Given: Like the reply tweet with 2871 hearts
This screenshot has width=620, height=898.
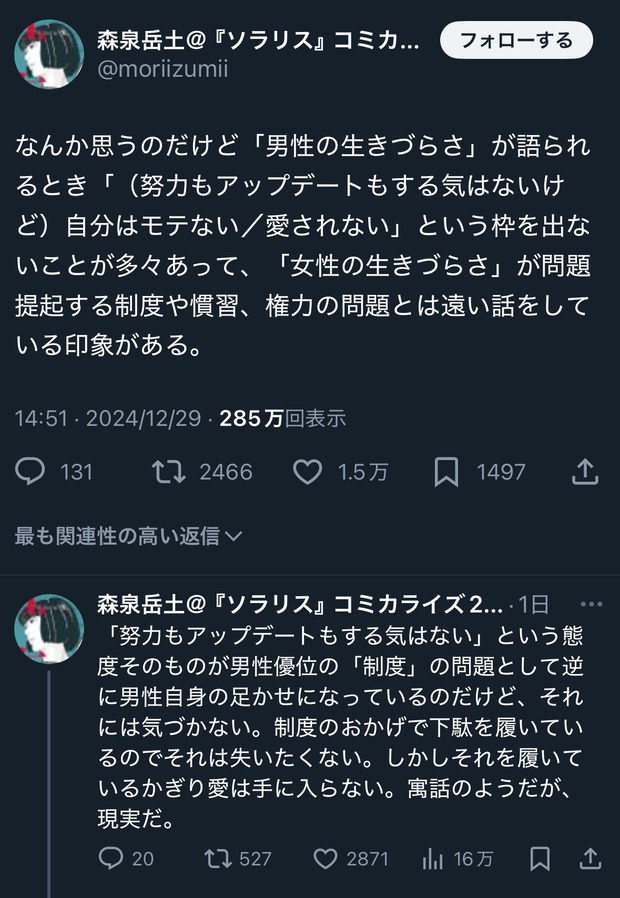Looking at the screenshot, I should [325, 858].
